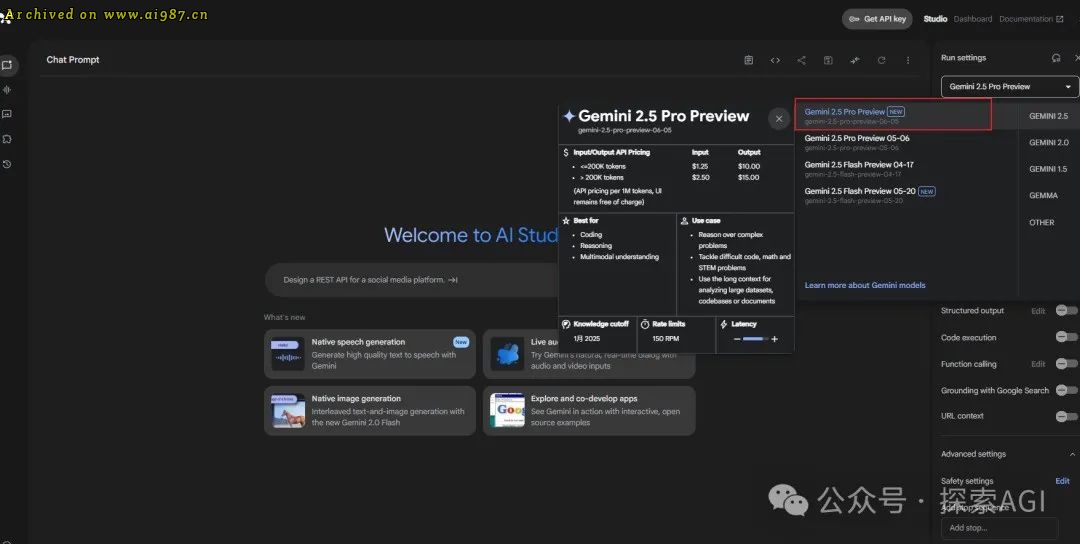1080x544 pixels.
Task: Open the Stream audio waveform sidebar icon
Action: click(7, 90)
